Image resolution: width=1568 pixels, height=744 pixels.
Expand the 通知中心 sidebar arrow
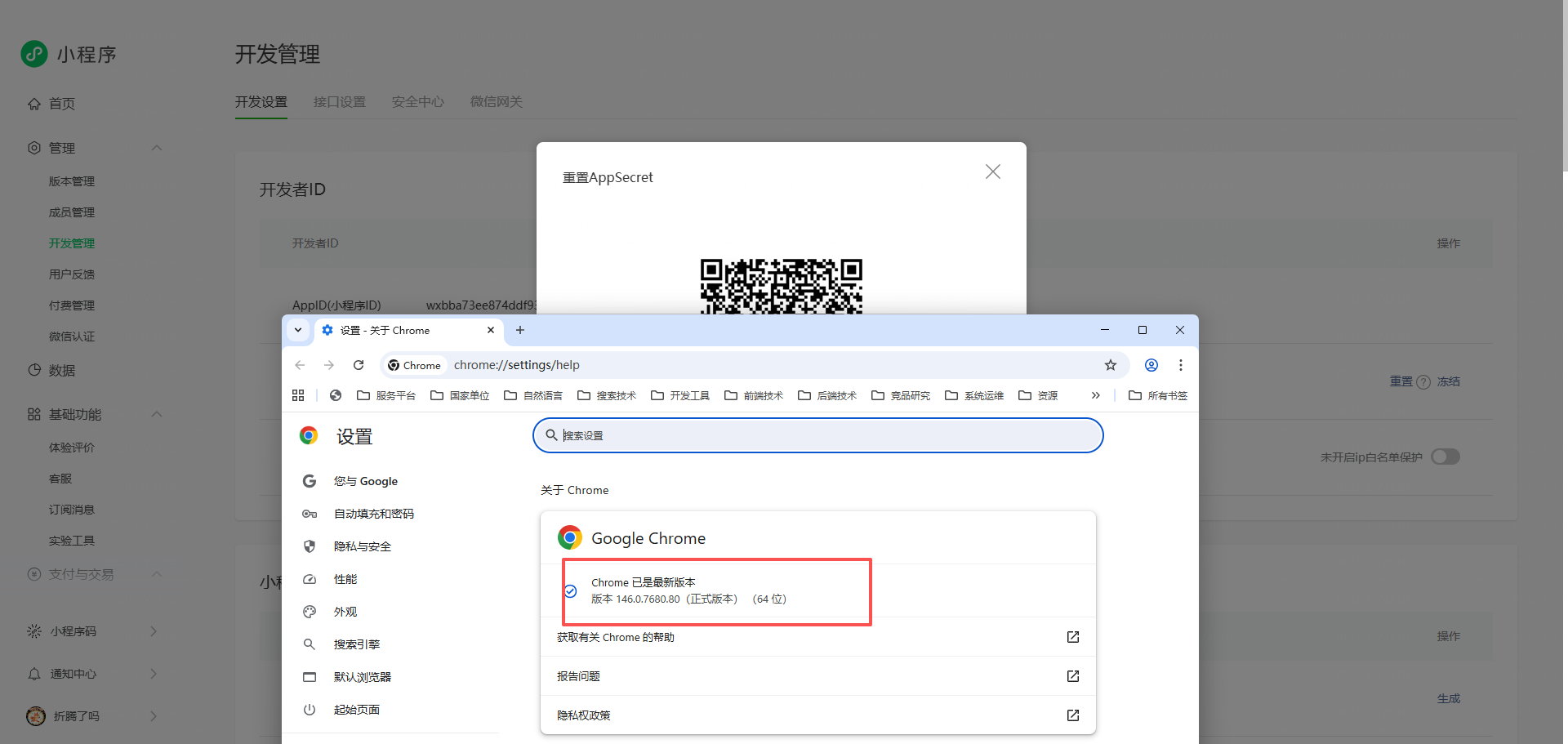click(x=154, y=674)
